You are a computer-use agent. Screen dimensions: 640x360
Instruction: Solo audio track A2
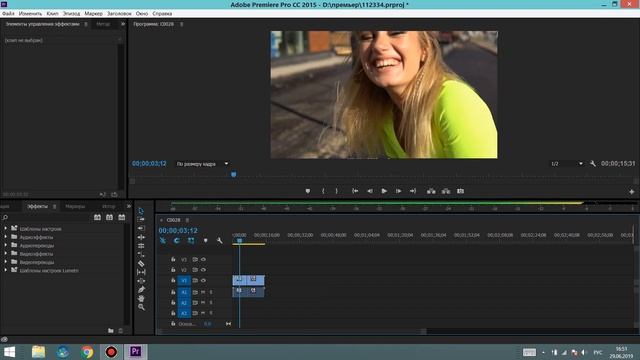pyautogui.click(x=211, y=303)
